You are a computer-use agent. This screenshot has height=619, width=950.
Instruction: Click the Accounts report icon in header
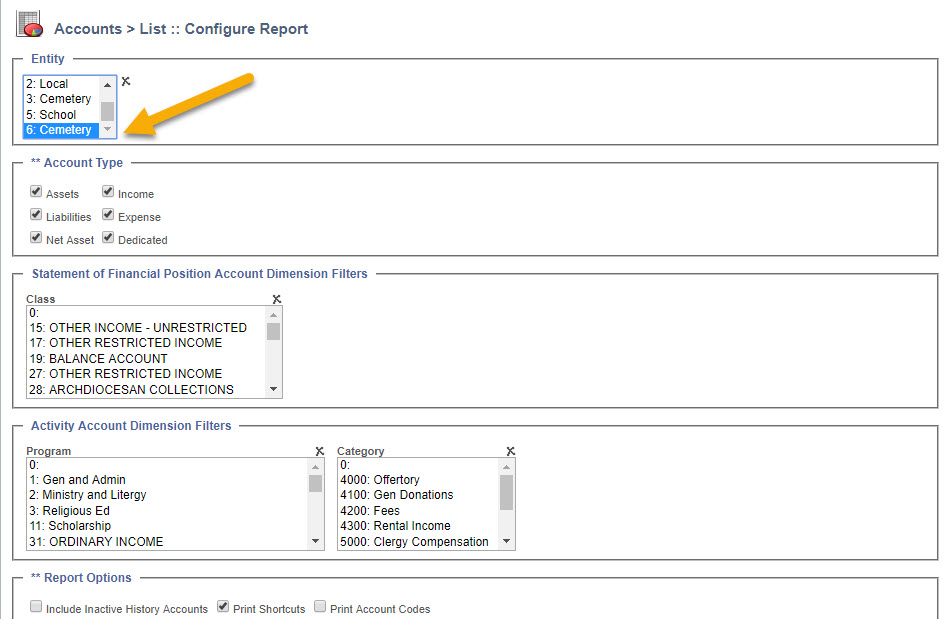coord(29,24)
